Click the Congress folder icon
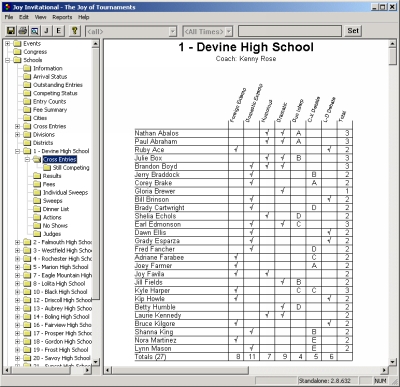Screen dimensions: 400x387 point(17,52)
